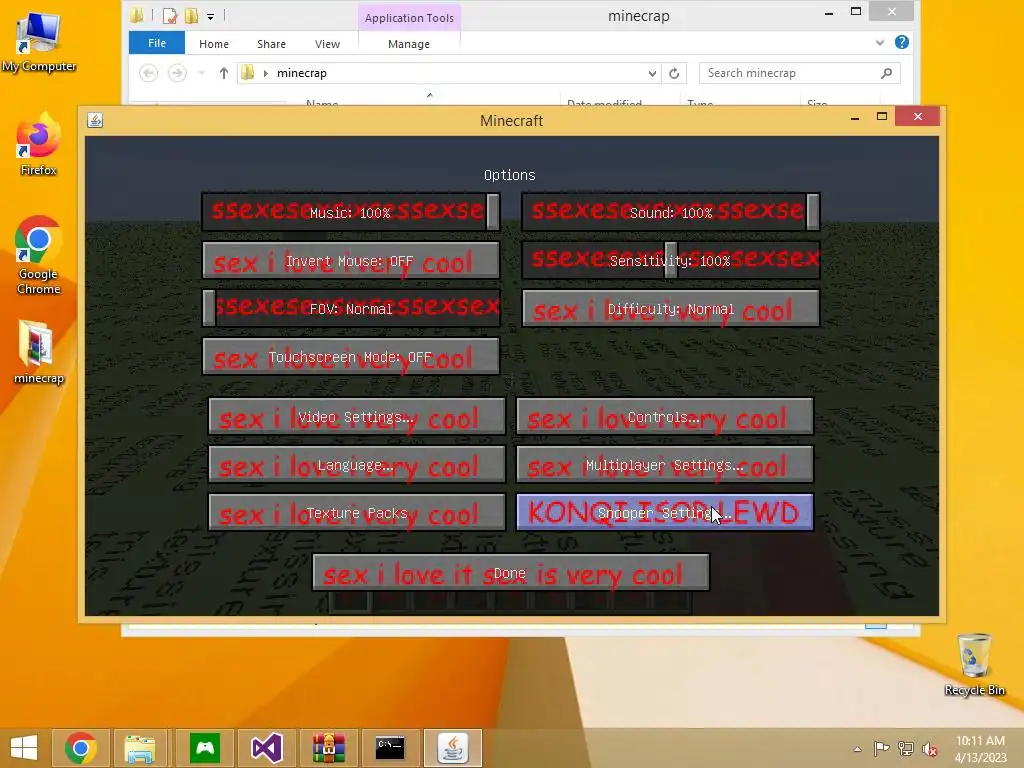
Task: Open My Computer desktop icon
Action: pyautogui.click(x=39, y=42)
